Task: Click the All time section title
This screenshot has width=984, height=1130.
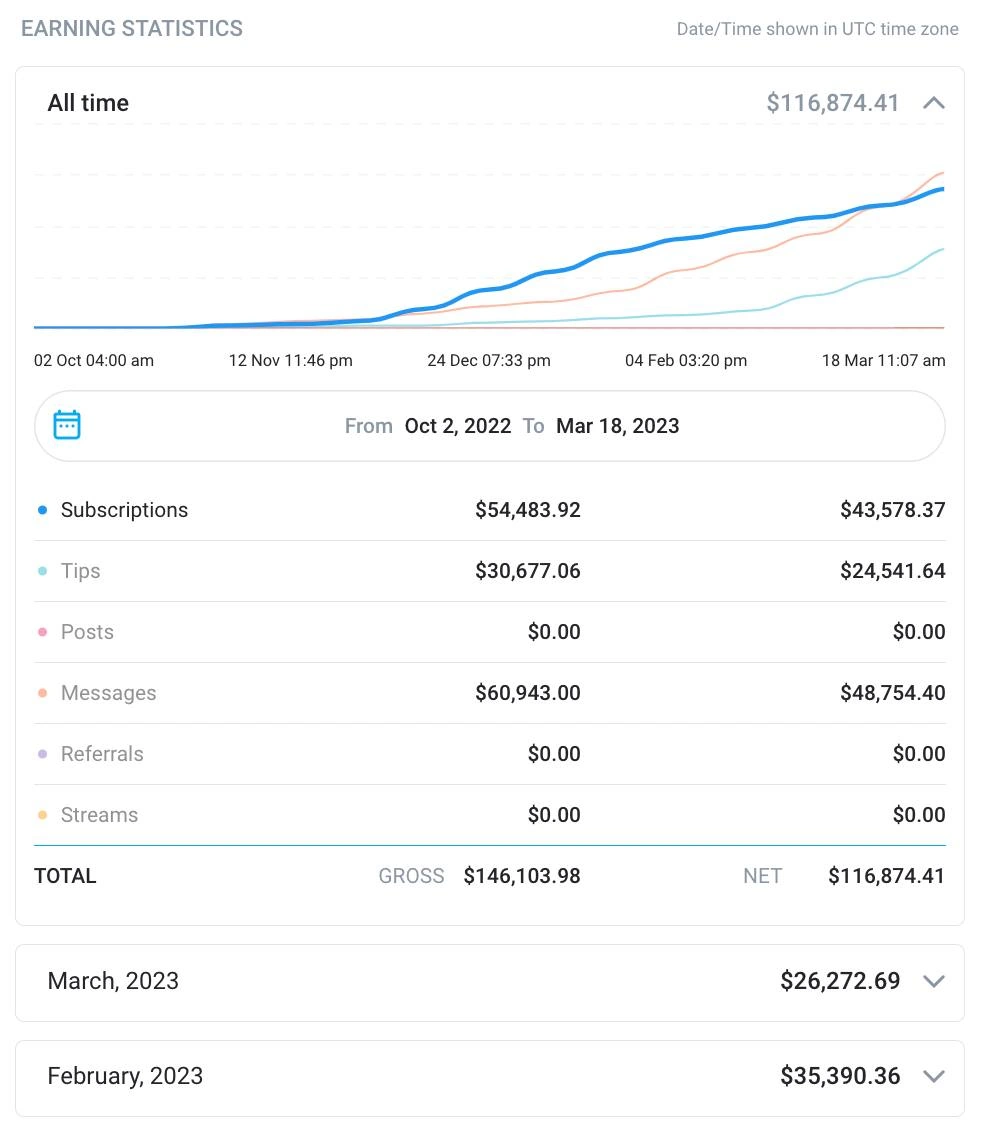Action: [88, 103]
